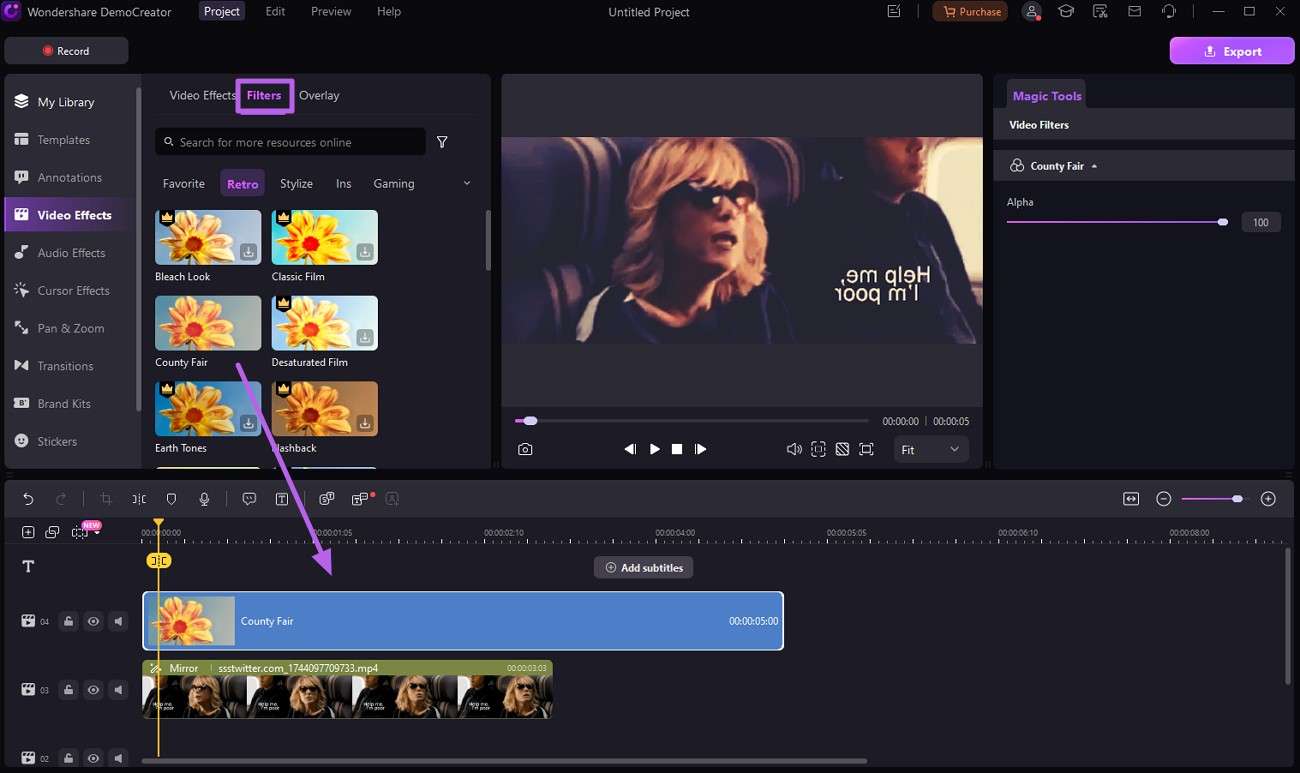Open the graduation cap tutorials icon
This screenshot has height=773, width=1300.
[1067, 12]
